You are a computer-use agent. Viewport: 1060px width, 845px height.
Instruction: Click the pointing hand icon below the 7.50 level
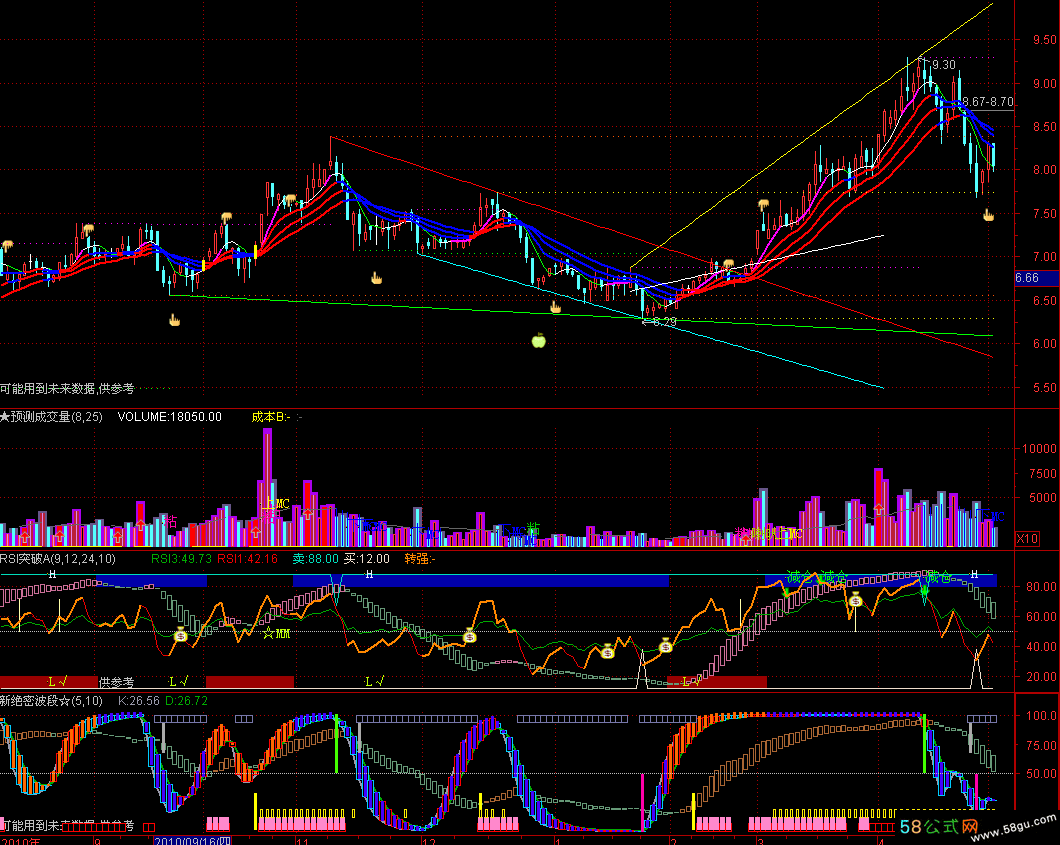click(x=988, y=215)
